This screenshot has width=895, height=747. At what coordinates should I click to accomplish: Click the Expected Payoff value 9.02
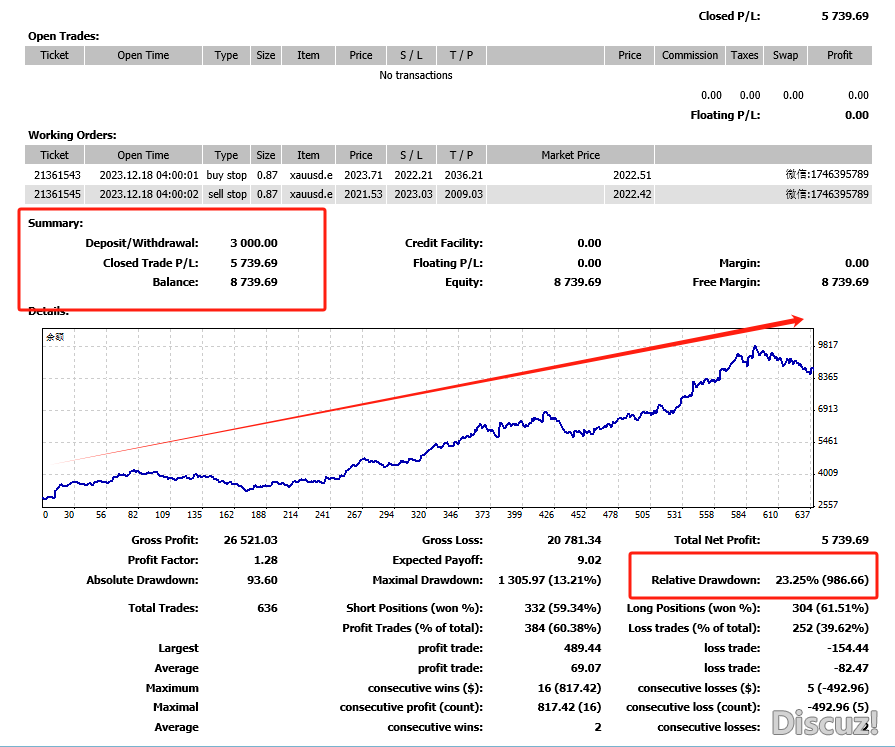pos(589,561)
